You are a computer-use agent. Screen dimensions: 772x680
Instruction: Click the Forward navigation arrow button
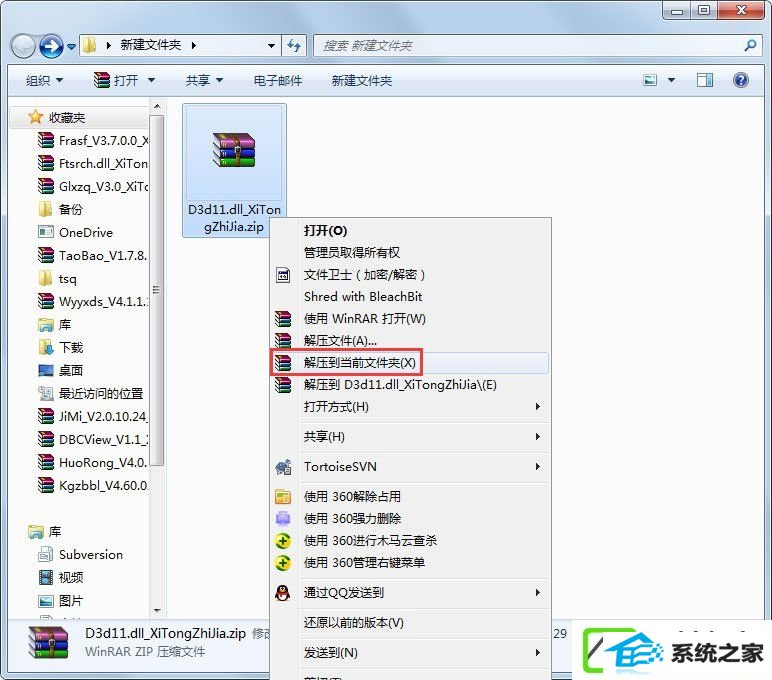click(x=51, y=46)
